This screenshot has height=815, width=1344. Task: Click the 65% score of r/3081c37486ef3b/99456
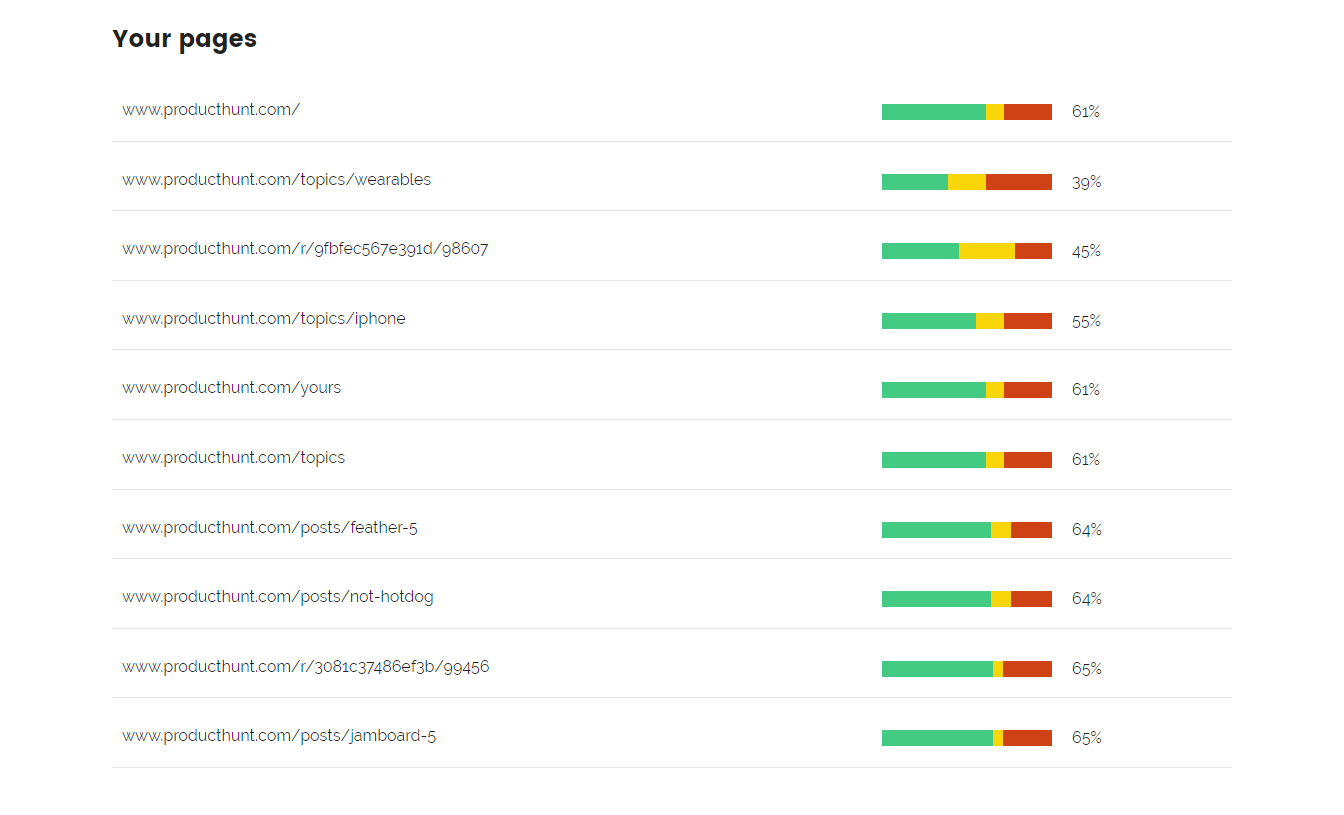click(x=1087, y=669)
